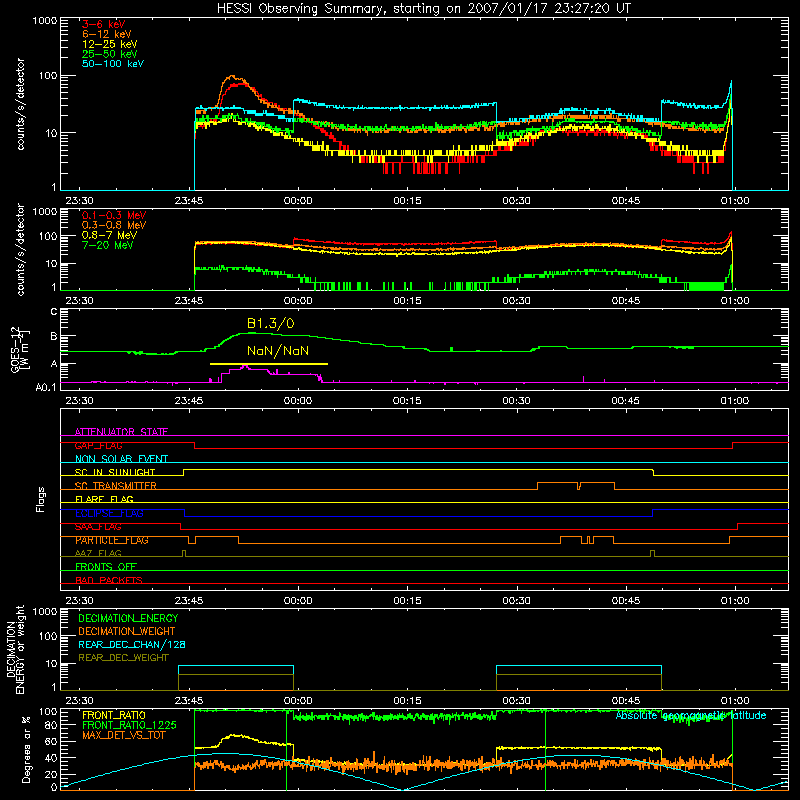This screenshot has width=800, height=800.
Task: Click the MAX_DET_VS_TOT legend entry
Action: pyautogui.click(x=123, y=735)
